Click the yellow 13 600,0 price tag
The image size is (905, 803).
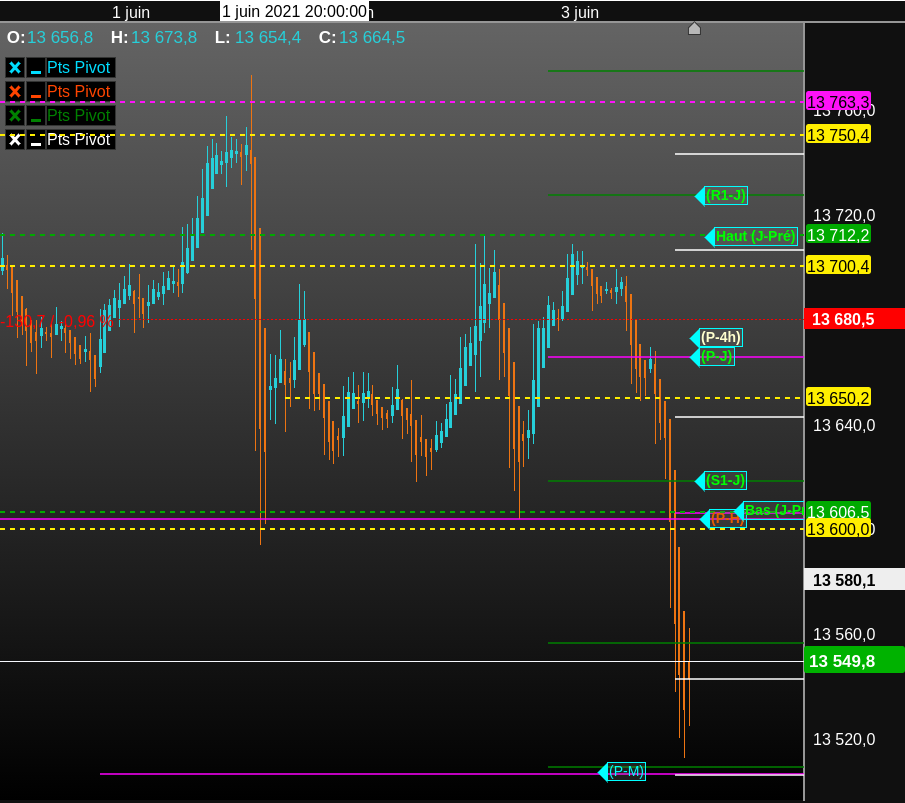[x=838, y=529]
